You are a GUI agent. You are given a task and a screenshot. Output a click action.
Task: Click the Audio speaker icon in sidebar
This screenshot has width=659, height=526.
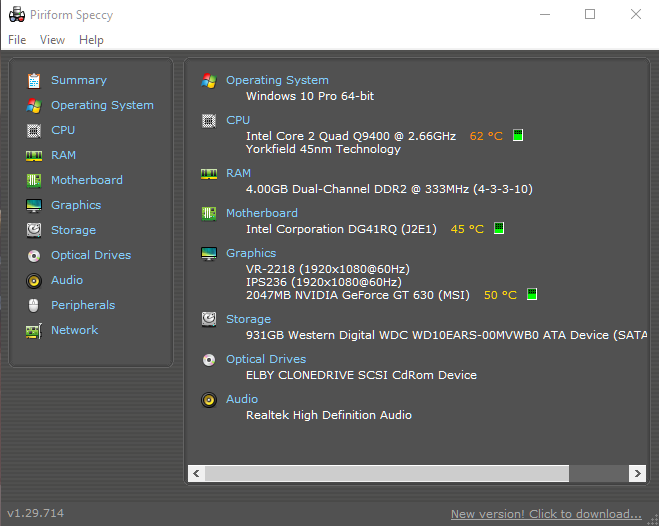click(34, 281)
